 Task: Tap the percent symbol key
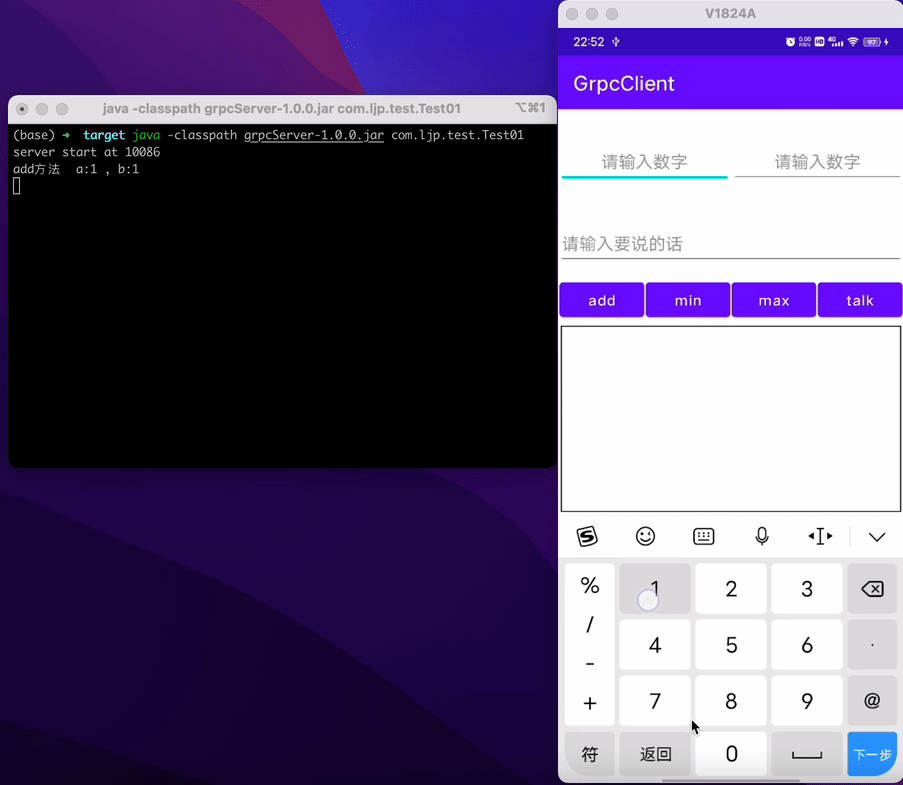[590, 585]
